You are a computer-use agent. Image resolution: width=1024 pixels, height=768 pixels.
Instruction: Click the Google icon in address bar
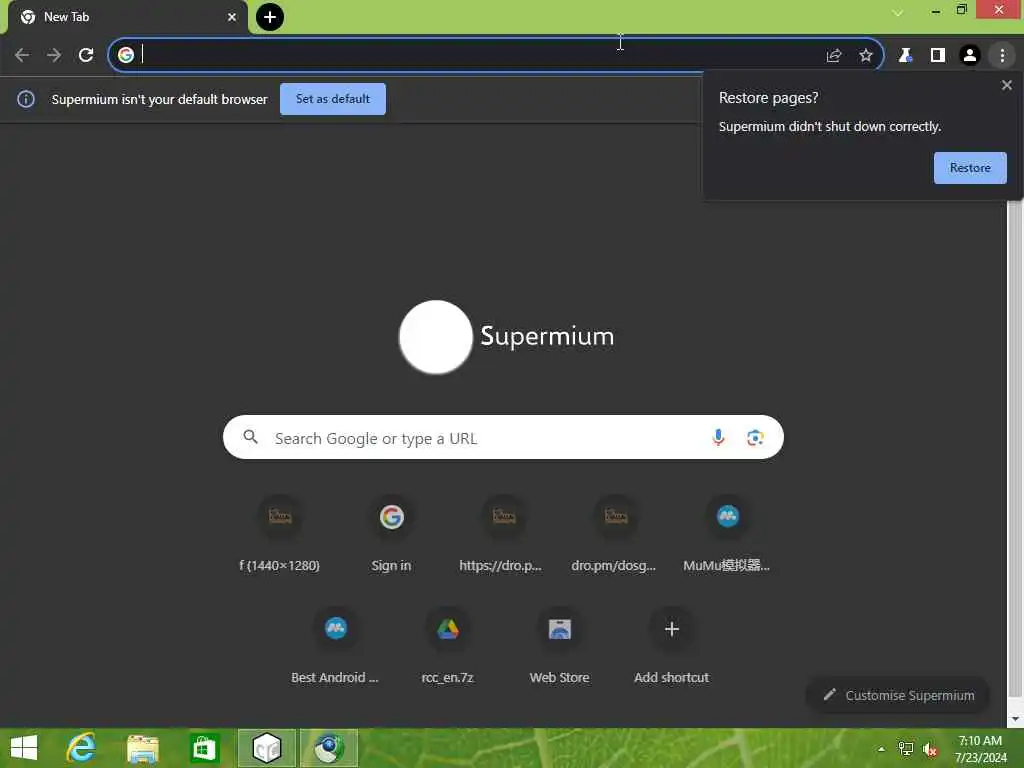pos(126,55)
